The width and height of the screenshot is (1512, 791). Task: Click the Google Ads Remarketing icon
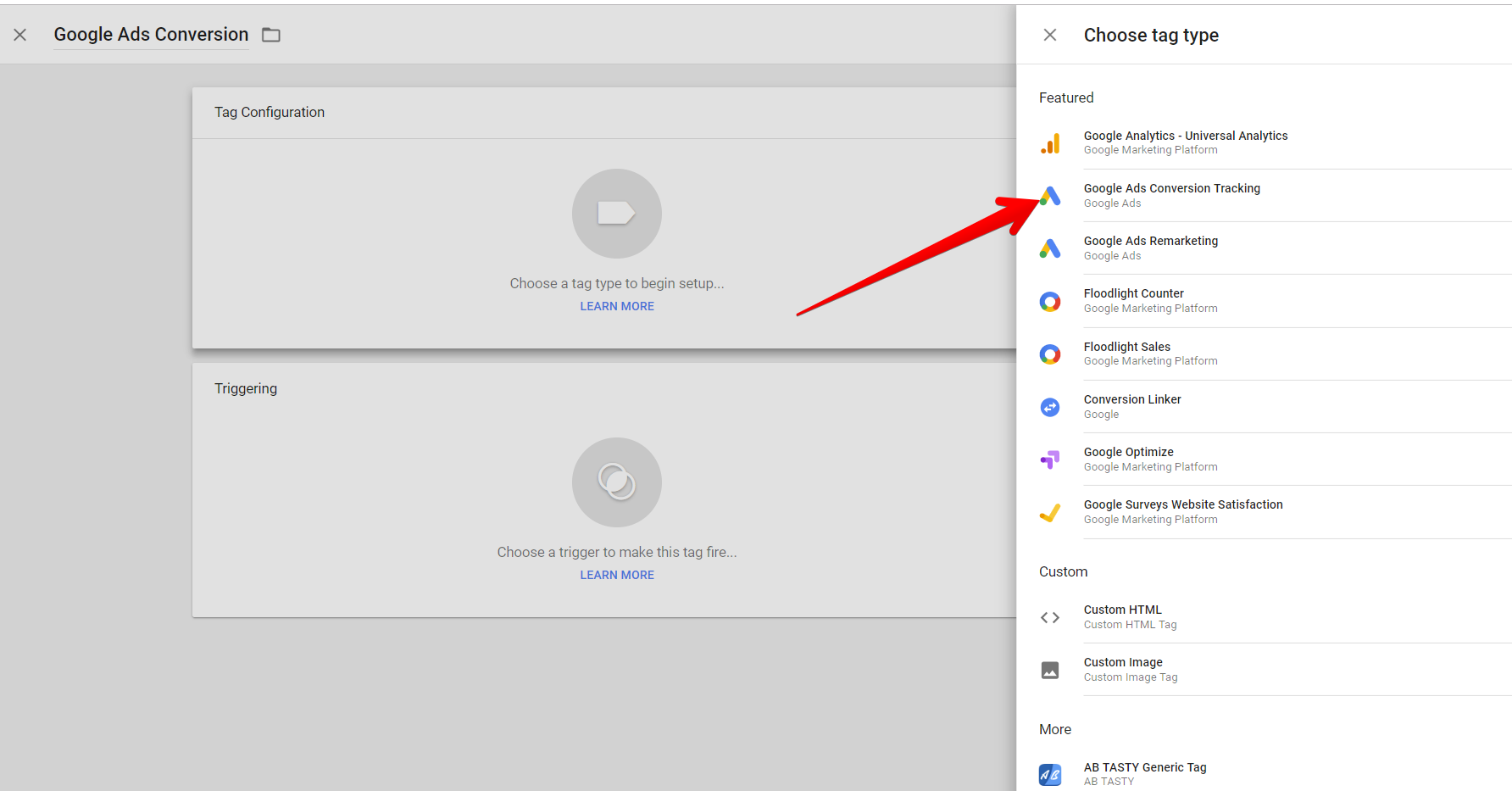1050,248
